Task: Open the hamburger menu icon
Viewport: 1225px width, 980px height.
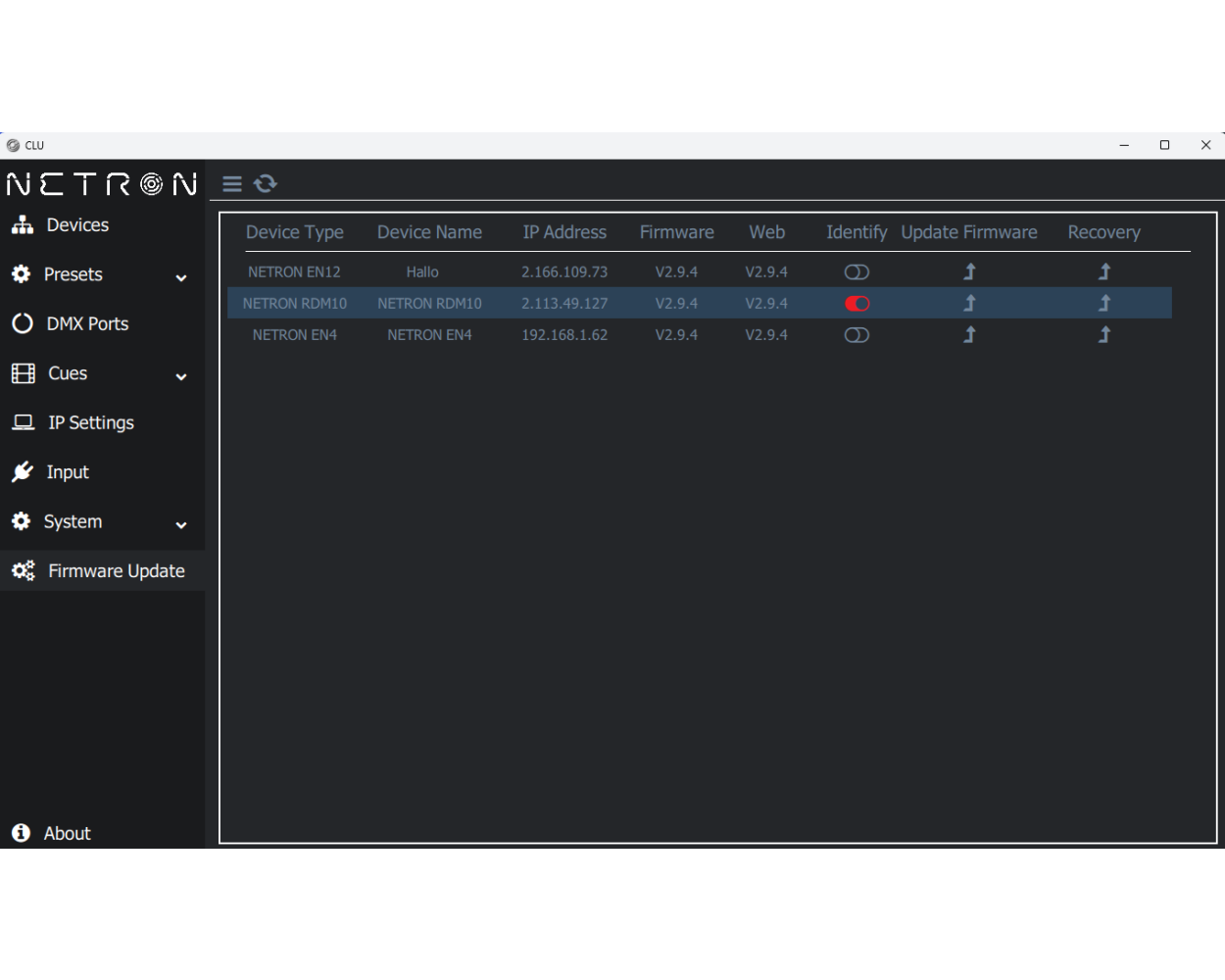Action: tap(232, 183)
